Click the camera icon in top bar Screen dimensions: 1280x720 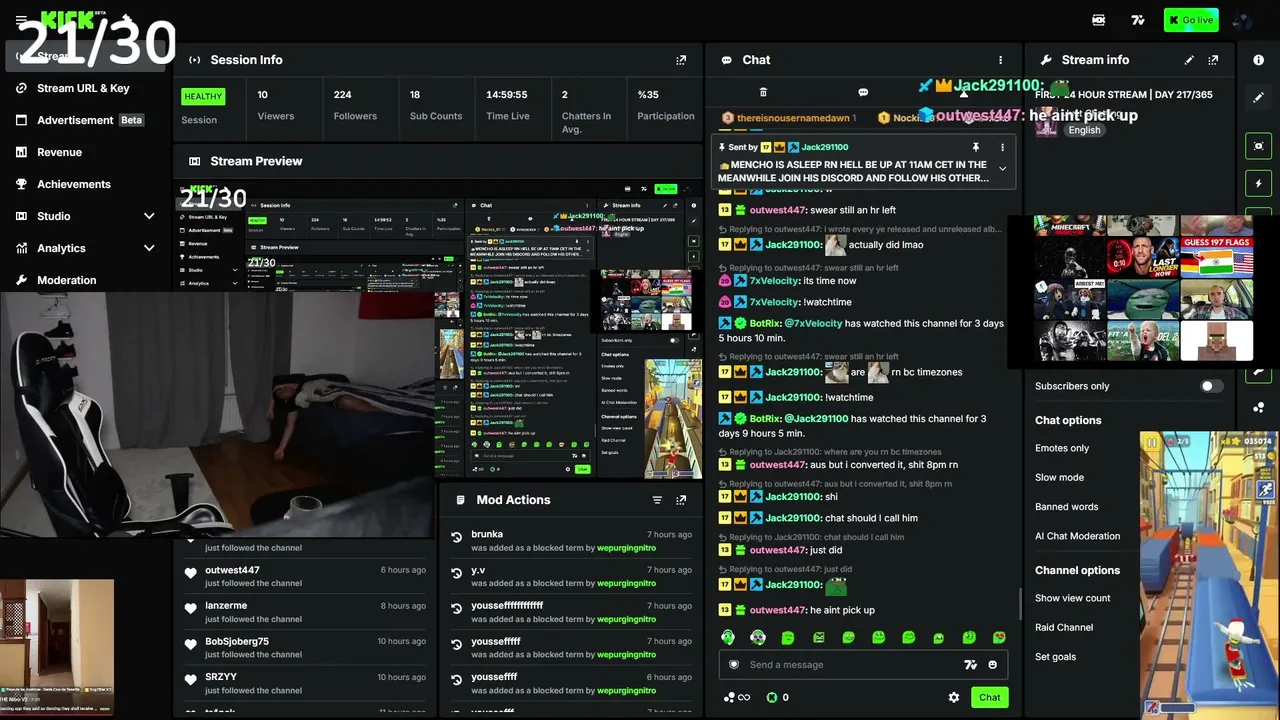[1098, 20]
